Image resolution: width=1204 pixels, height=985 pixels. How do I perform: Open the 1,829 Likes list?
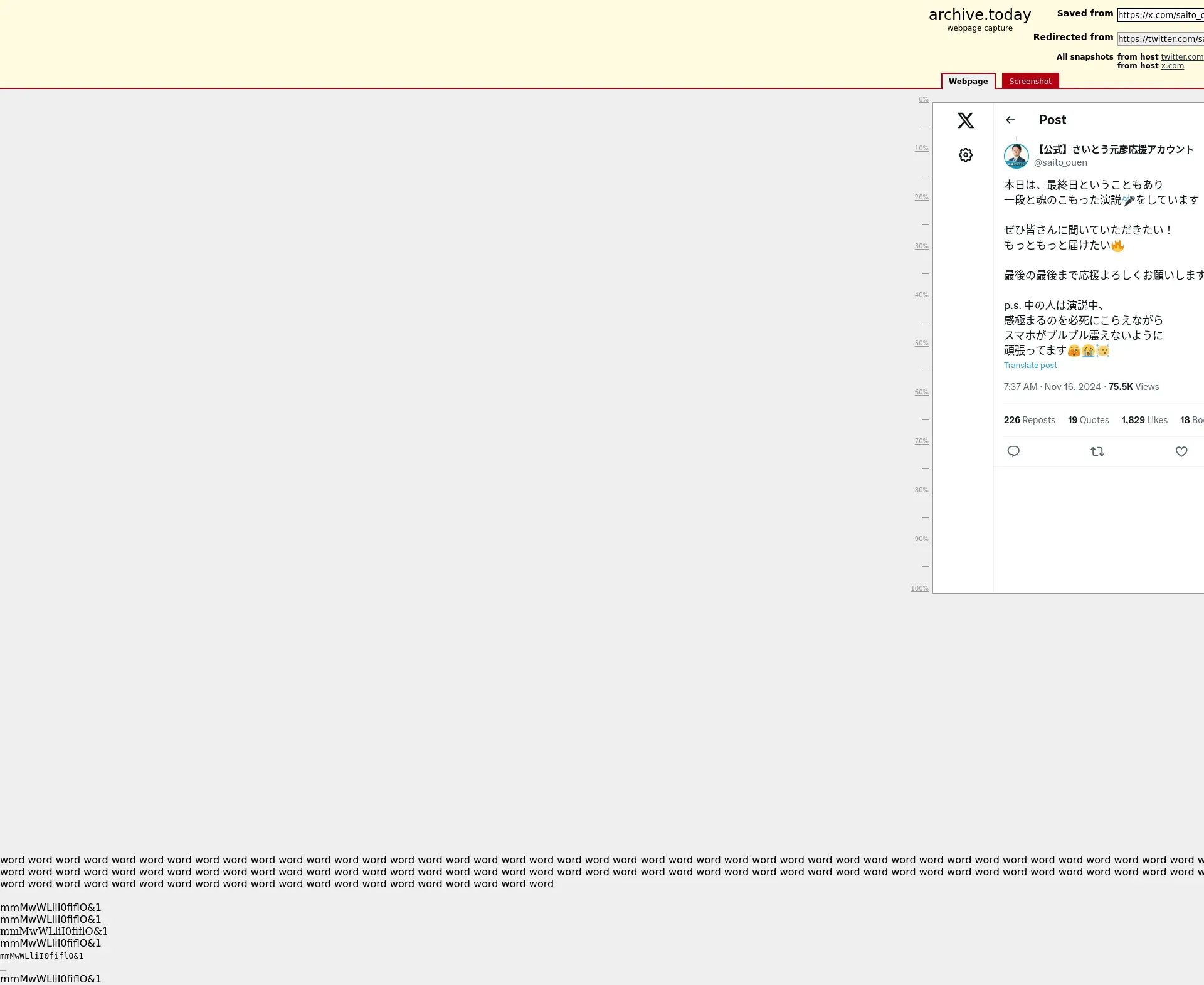(1144, 420)
